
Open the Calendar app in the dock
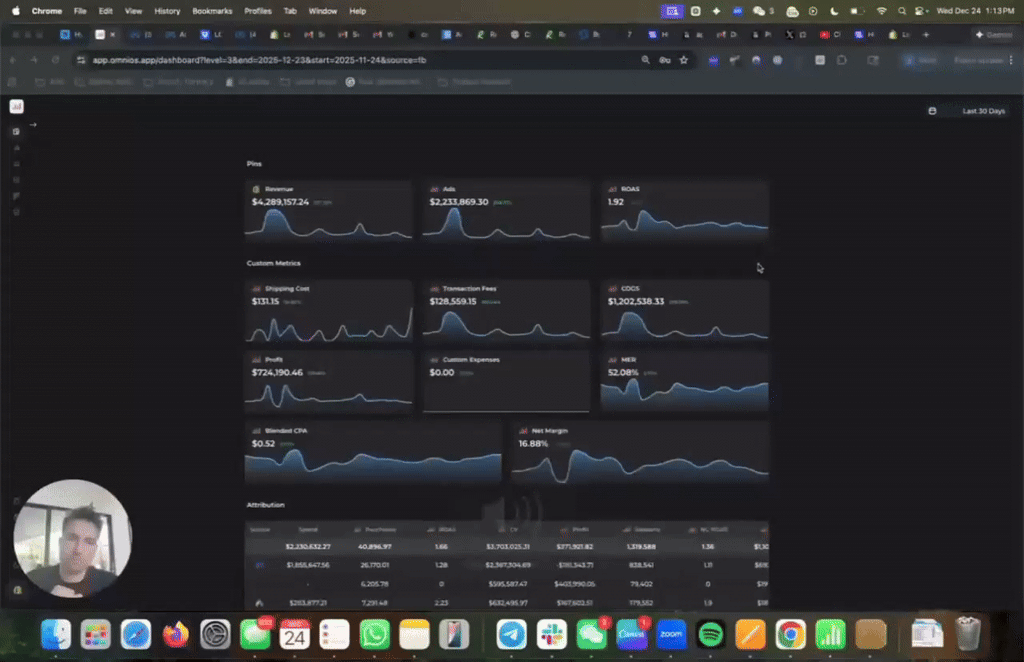295,635
